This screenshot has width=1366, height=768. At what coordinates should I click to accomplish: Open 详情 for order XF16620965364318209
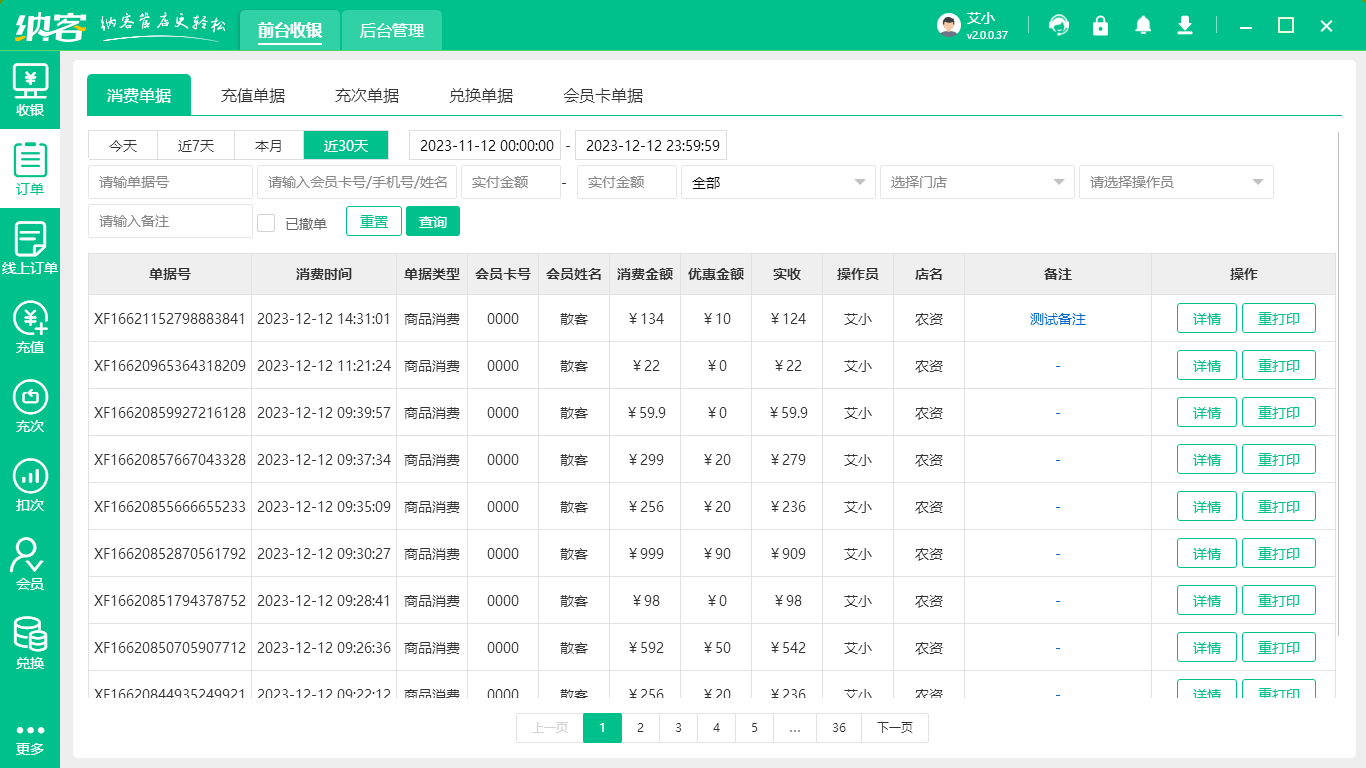pos(1207,365)
